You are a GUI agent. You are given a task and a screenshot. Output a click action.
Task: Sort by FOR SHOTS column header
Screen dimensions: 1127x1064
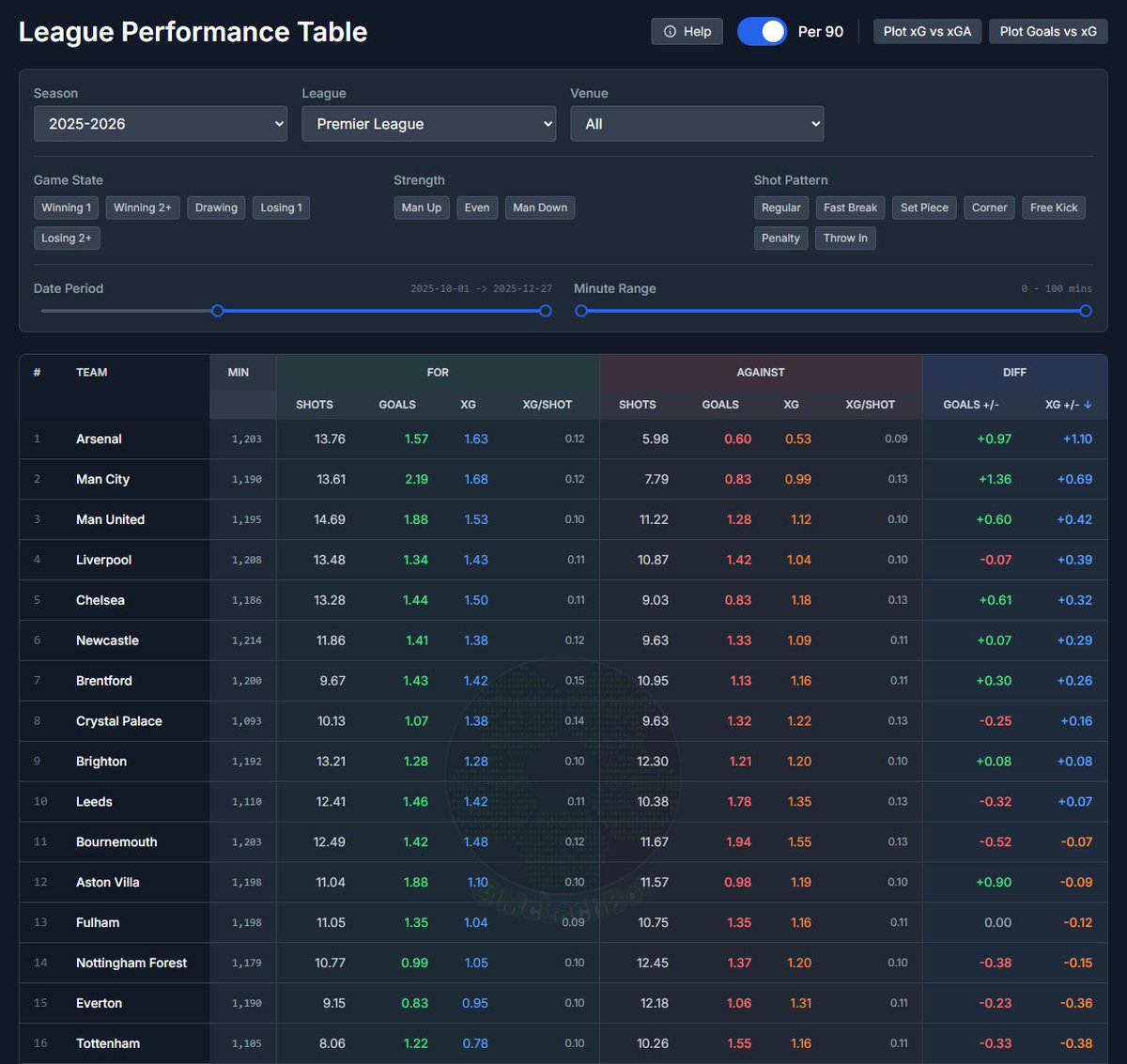(315, 405)
